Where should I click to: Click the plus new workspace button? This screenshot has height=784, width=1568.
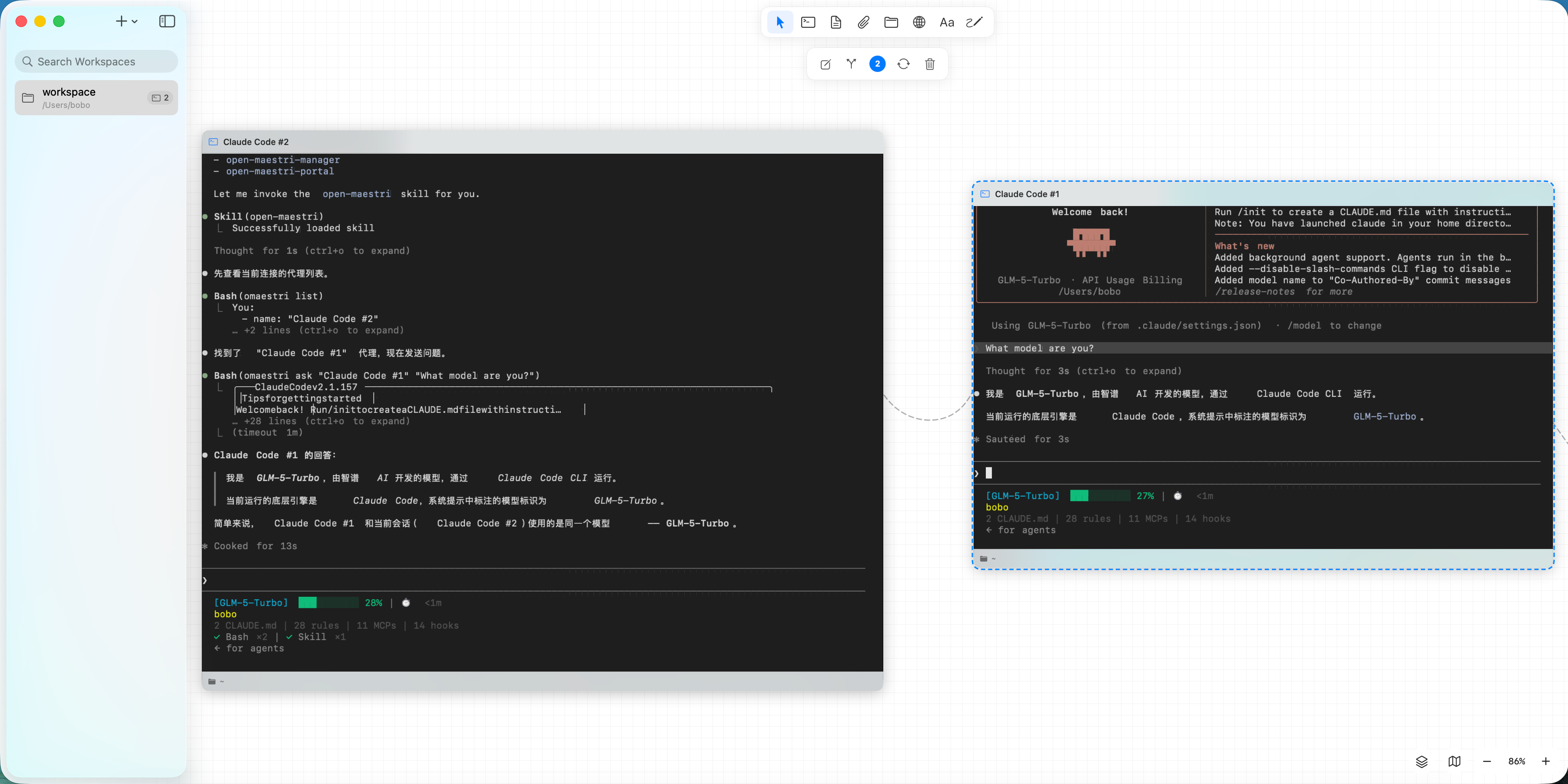click(x=121, y=21)
